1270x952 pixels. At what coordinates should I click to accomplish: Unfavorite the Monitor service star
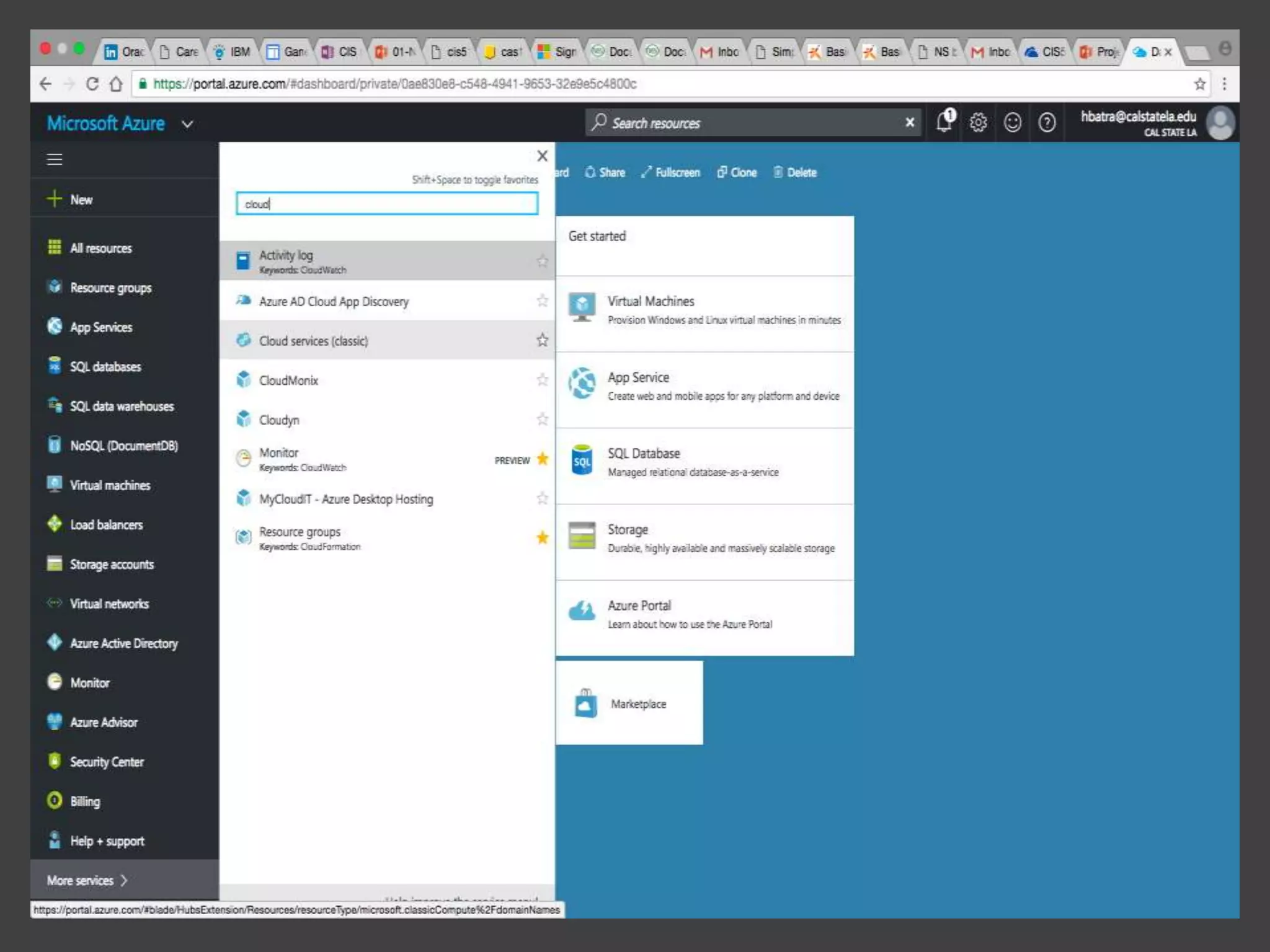(542, 459)
